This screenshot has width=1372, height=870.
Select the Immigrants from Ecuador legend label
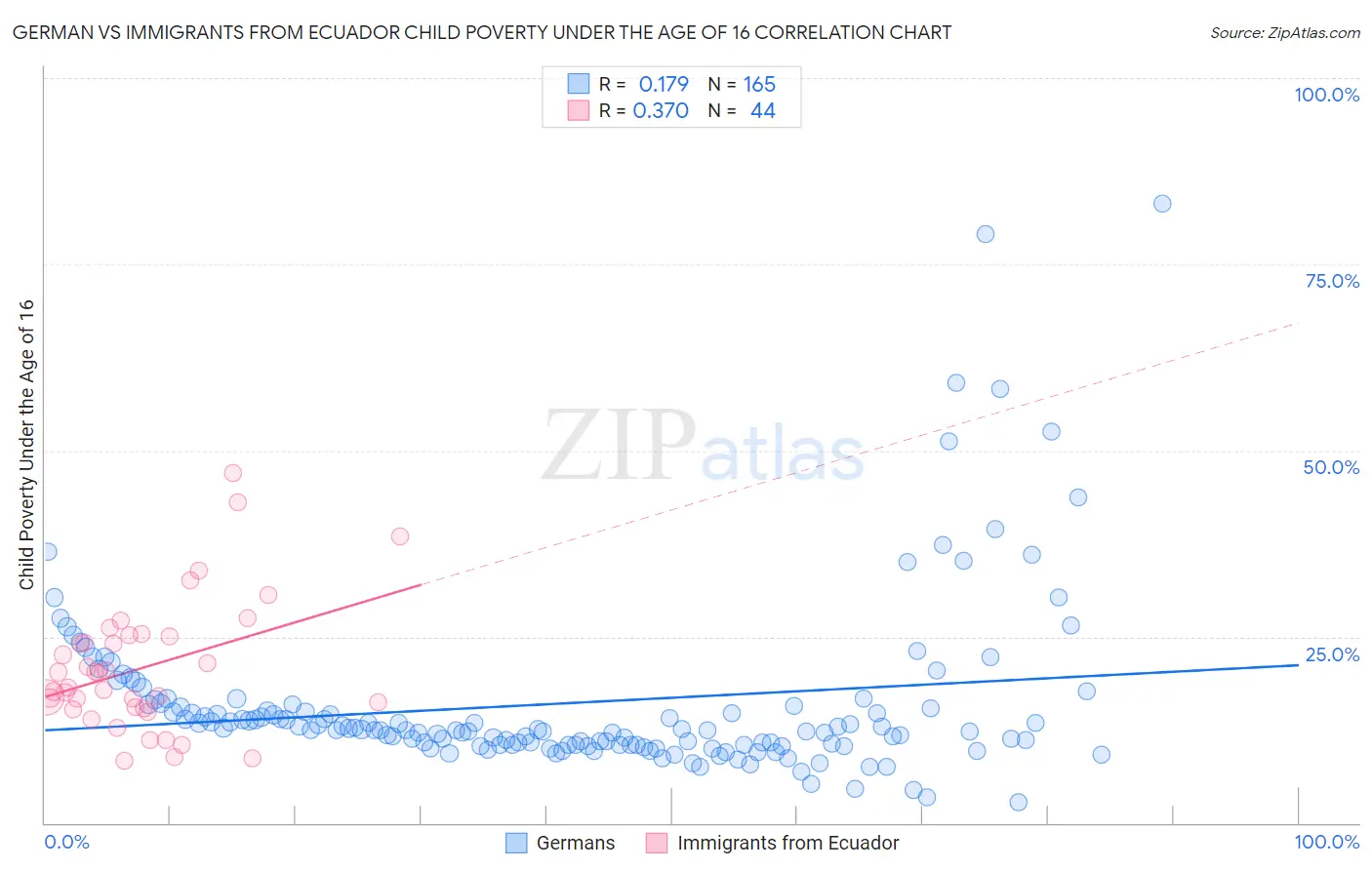(x=788, y=843)
